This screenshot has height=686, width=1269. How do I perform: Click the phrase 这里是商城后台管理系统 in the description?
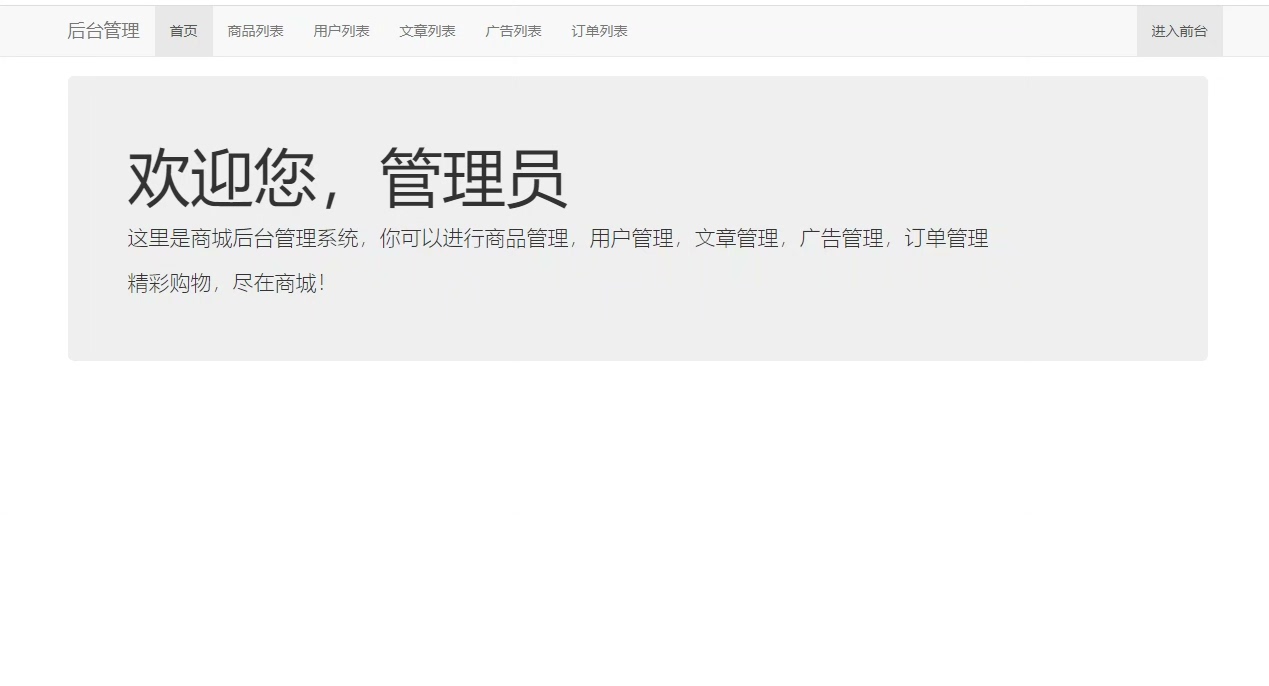click(243, 239)
